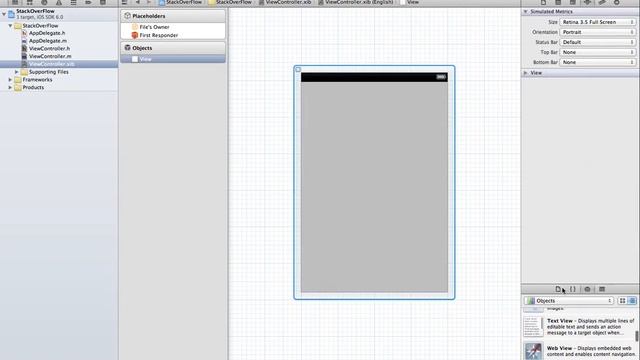Viewport: 640px width, 360px height.
Task: Select ViewController.xib in navigator
Action: 51,64
